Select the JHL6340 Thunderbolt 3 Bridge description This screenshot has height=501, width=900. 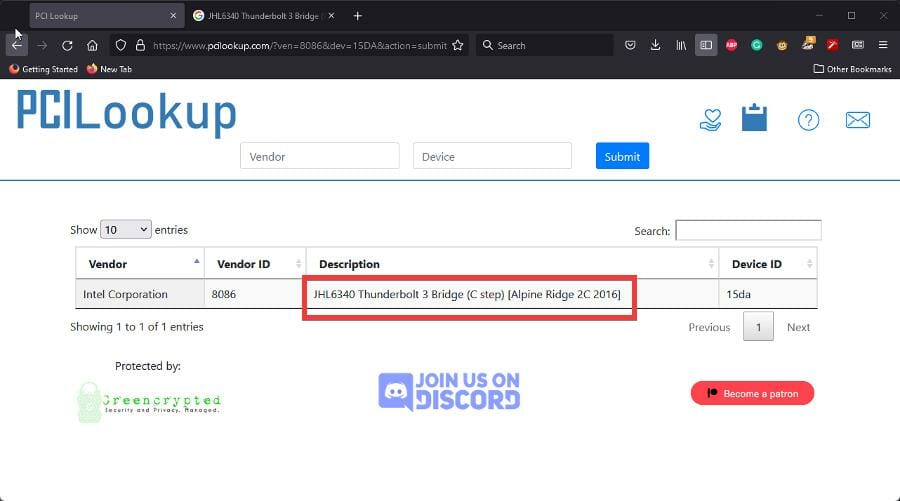tap(467, 294)
